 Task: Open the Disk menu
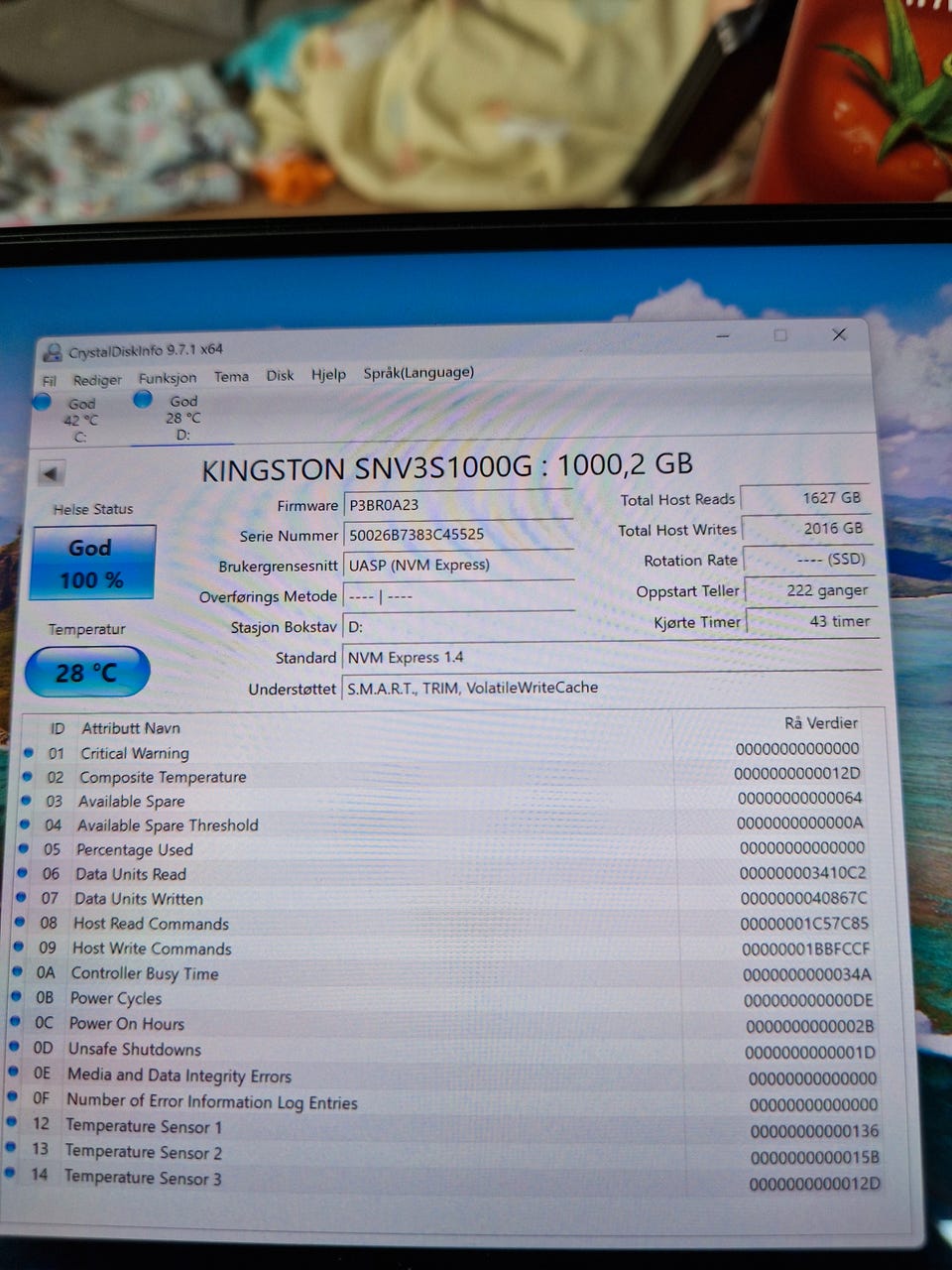coord(280,375)
